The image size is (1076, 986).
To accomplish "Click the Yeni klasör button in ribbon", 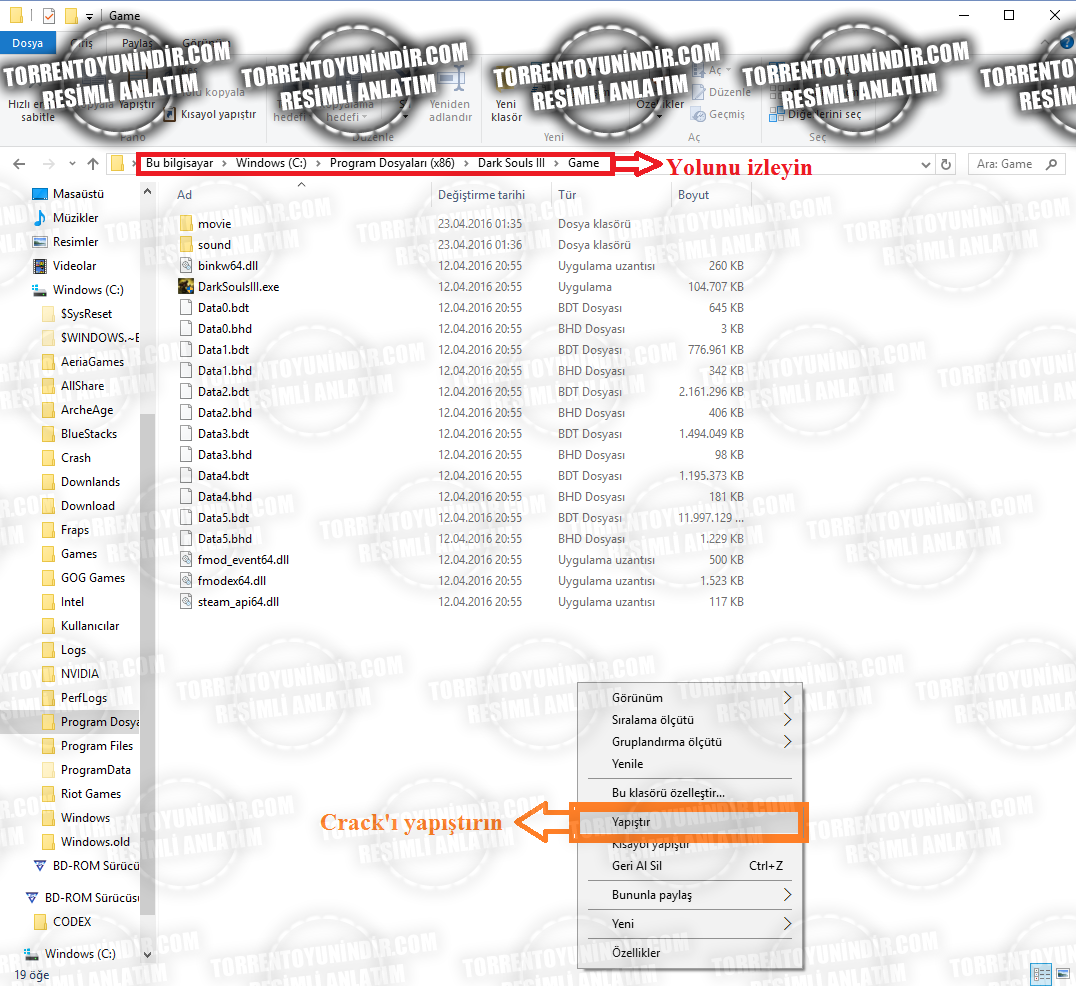I will tap(506, 110).
